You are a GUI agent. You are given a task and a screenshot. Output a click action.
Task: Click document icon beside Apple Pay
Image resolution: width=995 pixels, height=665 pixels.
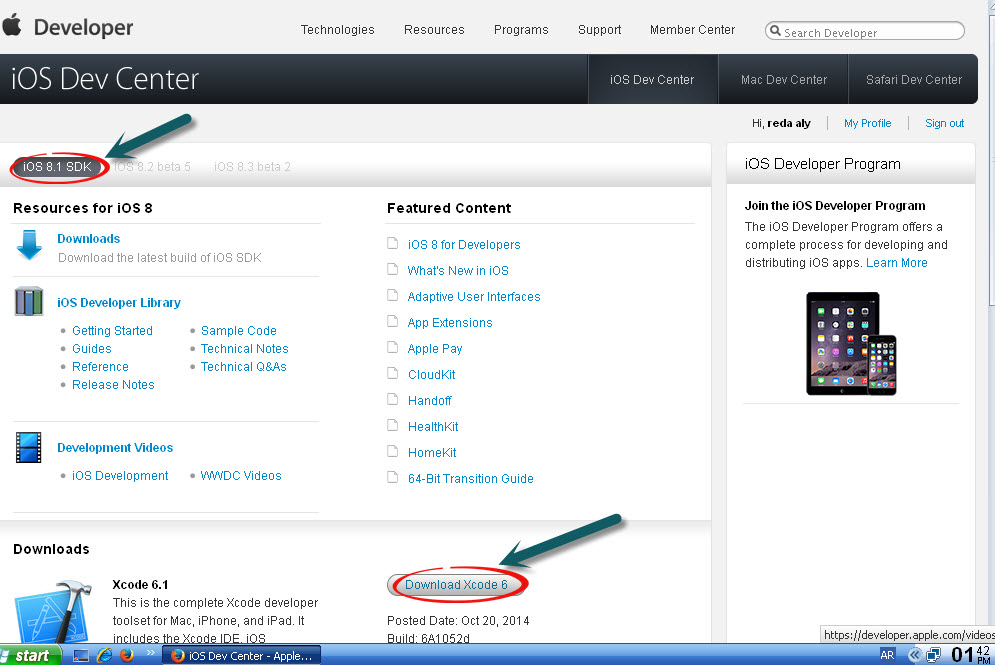pyautogui.click(x=393, y=348)
